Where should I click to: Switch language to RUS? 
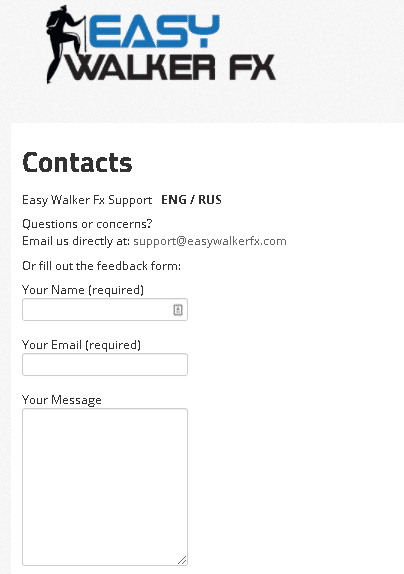point(210,200)
